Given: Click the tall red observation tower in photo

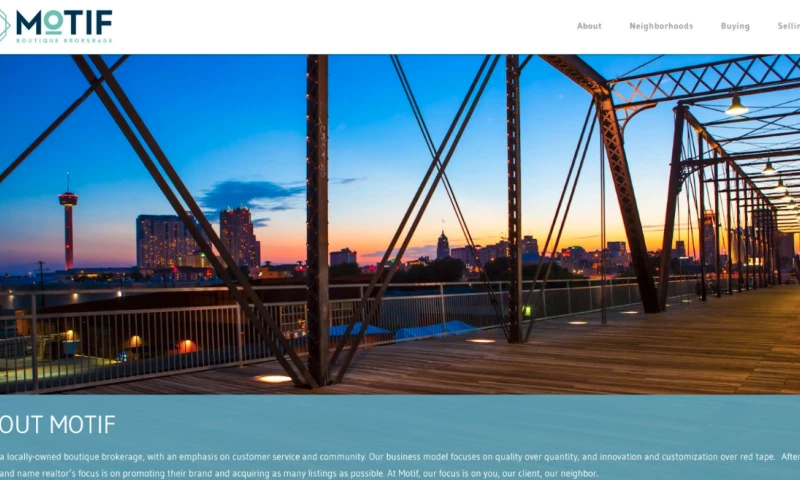Looking at the screenshot, I should (x=68, y=222).
